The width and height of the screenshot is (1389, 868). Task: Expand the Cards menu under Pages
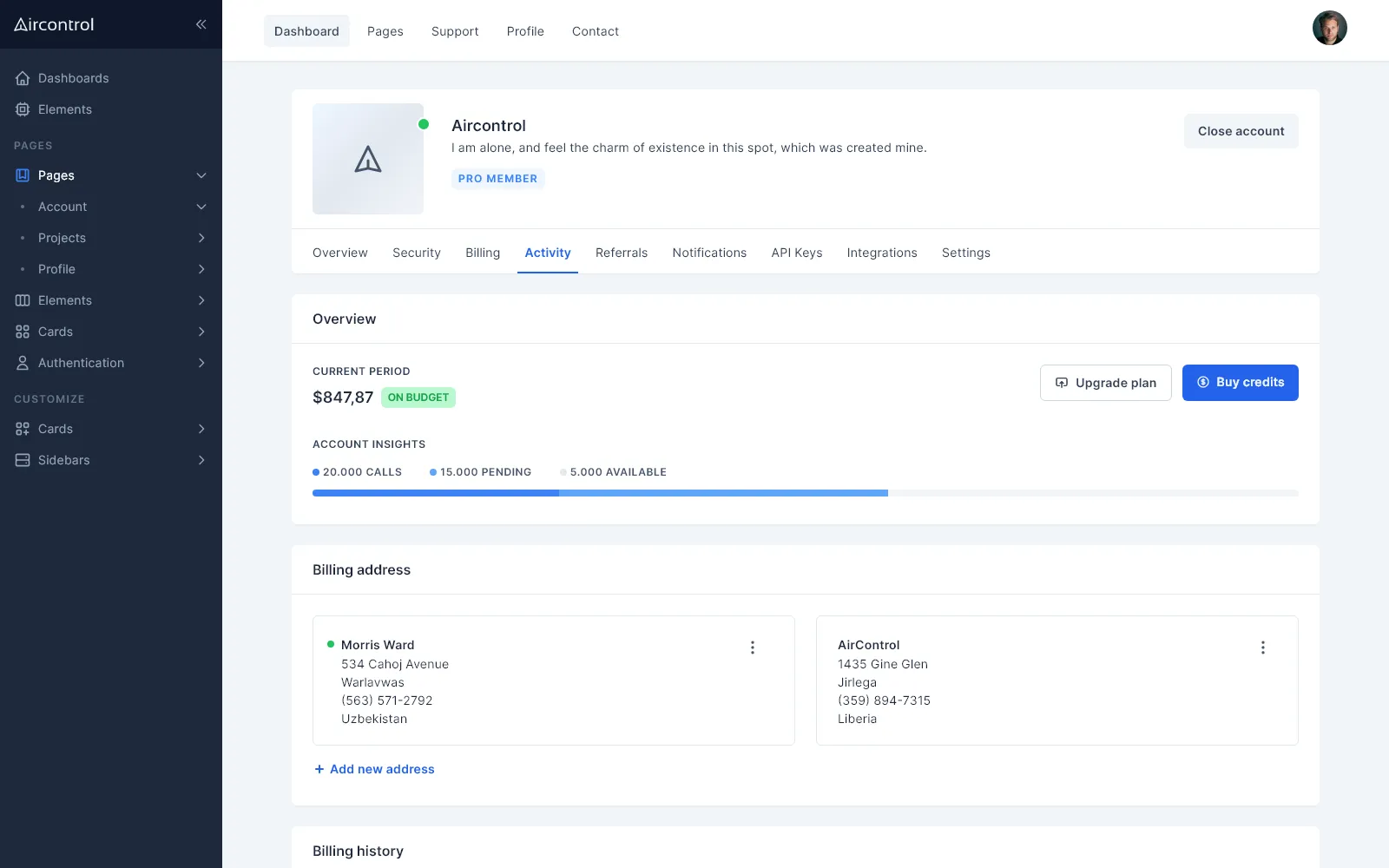201,332
